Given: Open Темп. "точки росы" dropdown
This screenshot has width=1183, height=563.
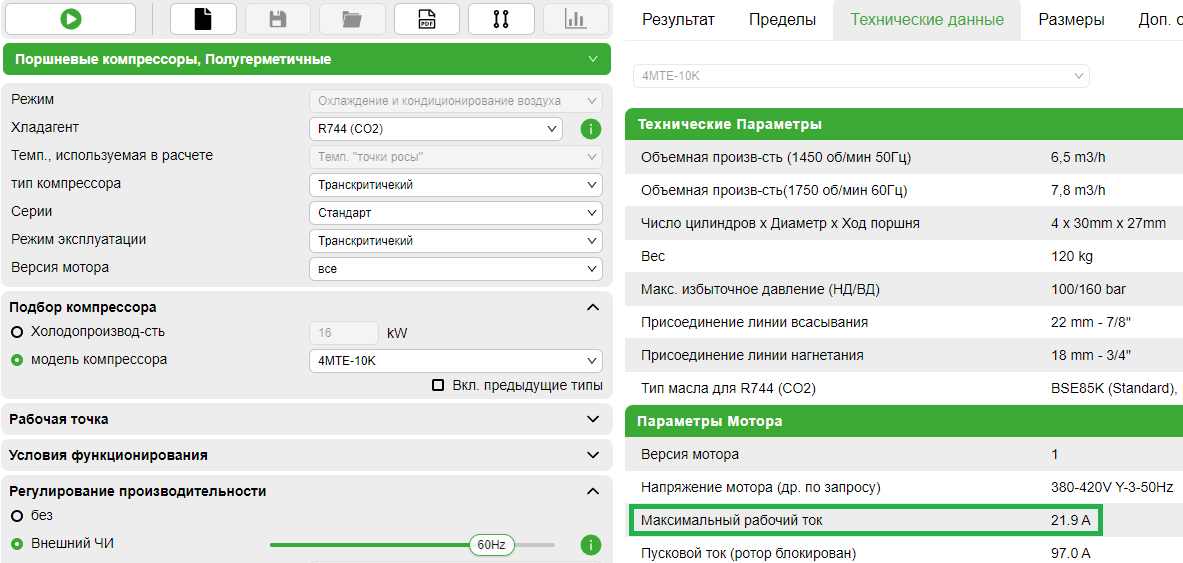Looking at the screenshot, I should pyautogui.click(x=456, y=157).
